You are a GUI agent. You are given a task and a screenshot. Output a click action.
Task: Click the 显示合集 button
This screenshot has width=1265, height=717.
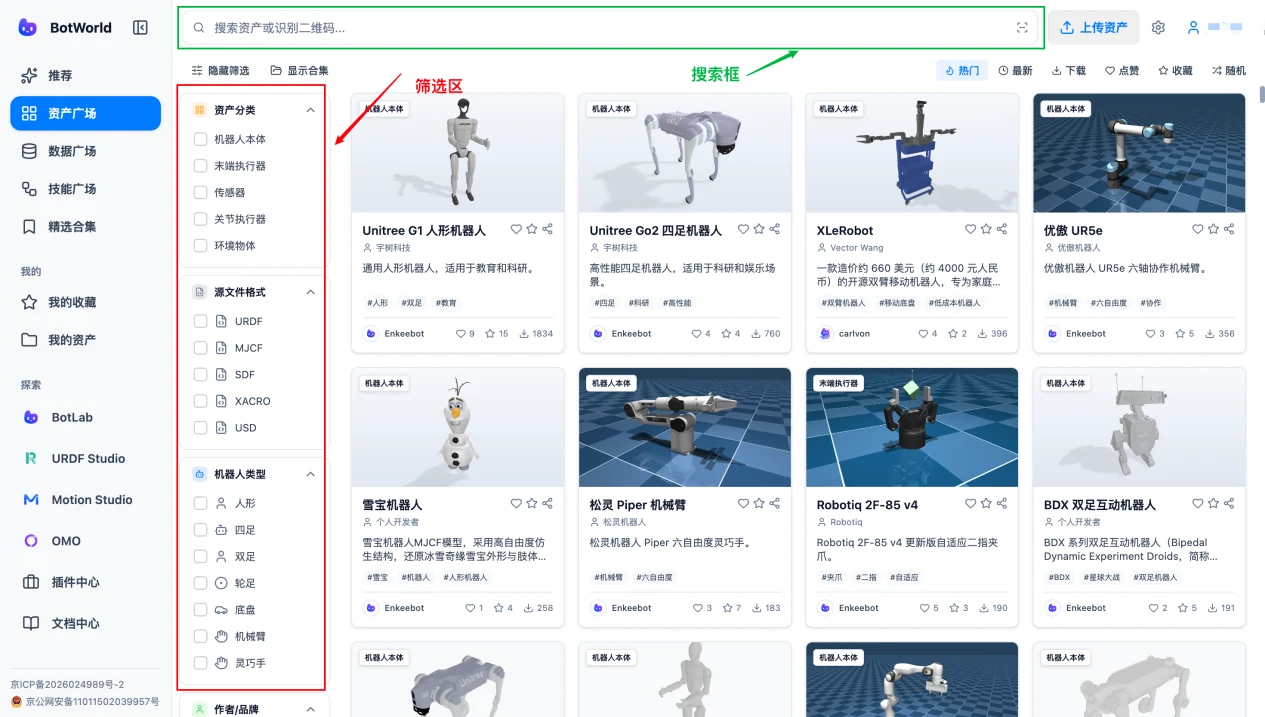299,71
